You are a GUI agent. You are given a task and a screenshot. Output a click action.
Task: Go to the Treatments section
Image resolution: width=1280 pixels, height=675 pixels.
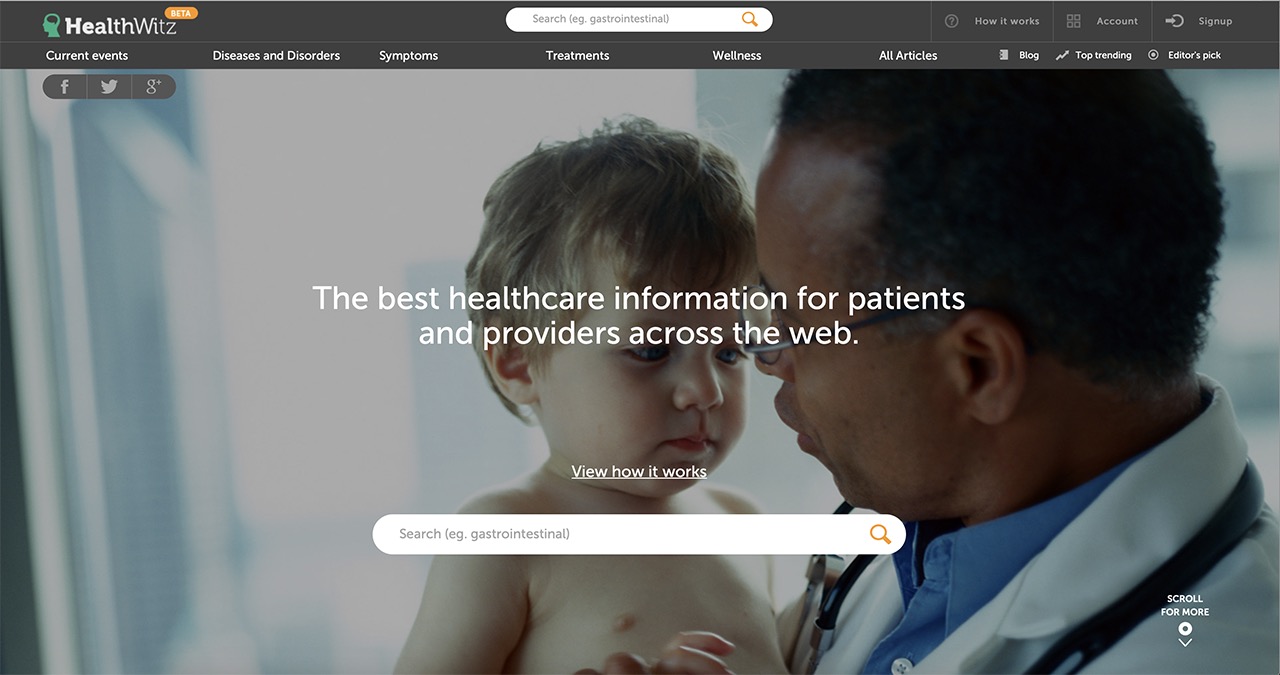pyautogui.click(x=577, y=56)
